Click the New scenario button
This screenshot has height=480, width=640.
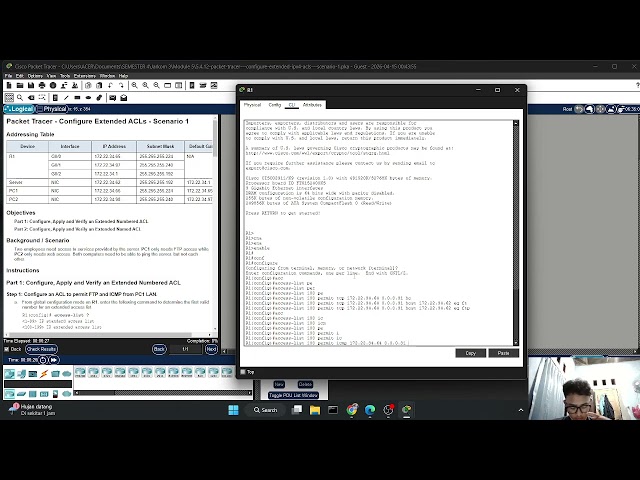tap(279, 384)
